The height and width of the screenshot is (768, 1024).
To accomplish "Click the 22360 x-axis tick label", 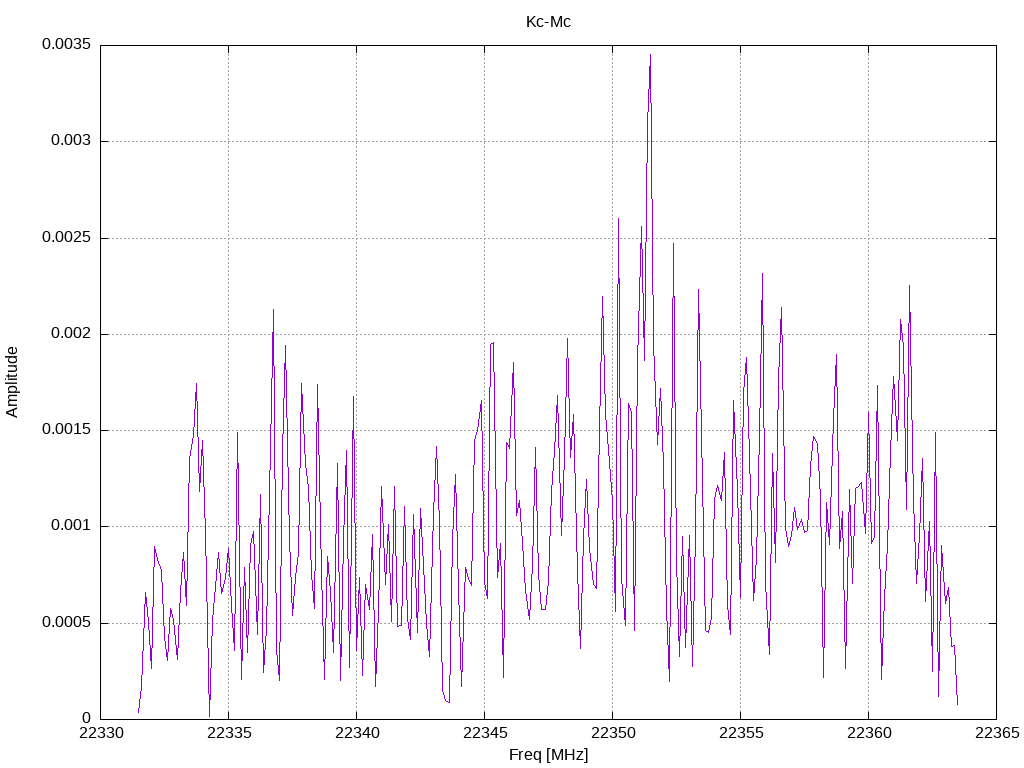I will click(x=869, y=733).
